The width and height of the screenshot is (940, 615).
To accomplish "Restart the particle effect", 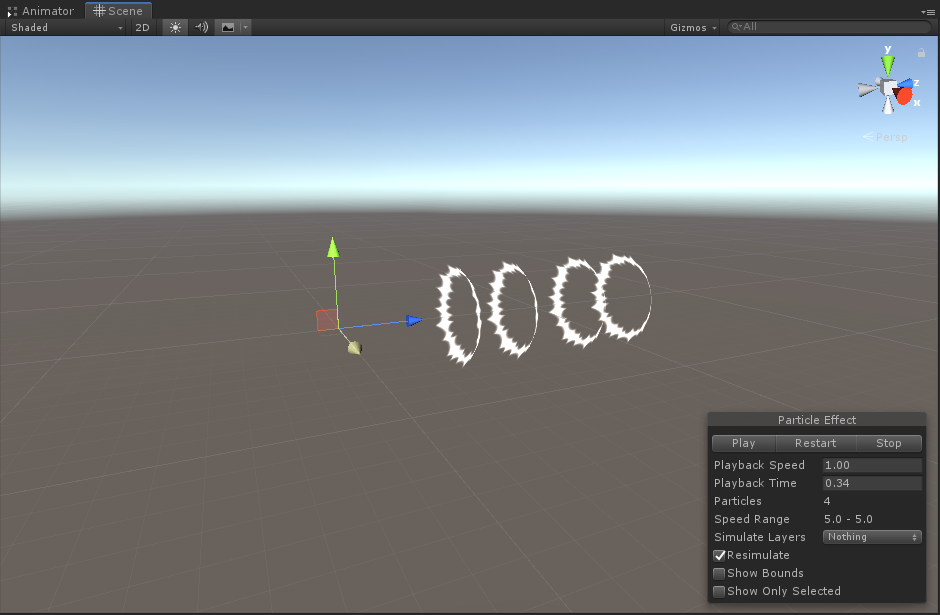I will [x=815, y=443].
